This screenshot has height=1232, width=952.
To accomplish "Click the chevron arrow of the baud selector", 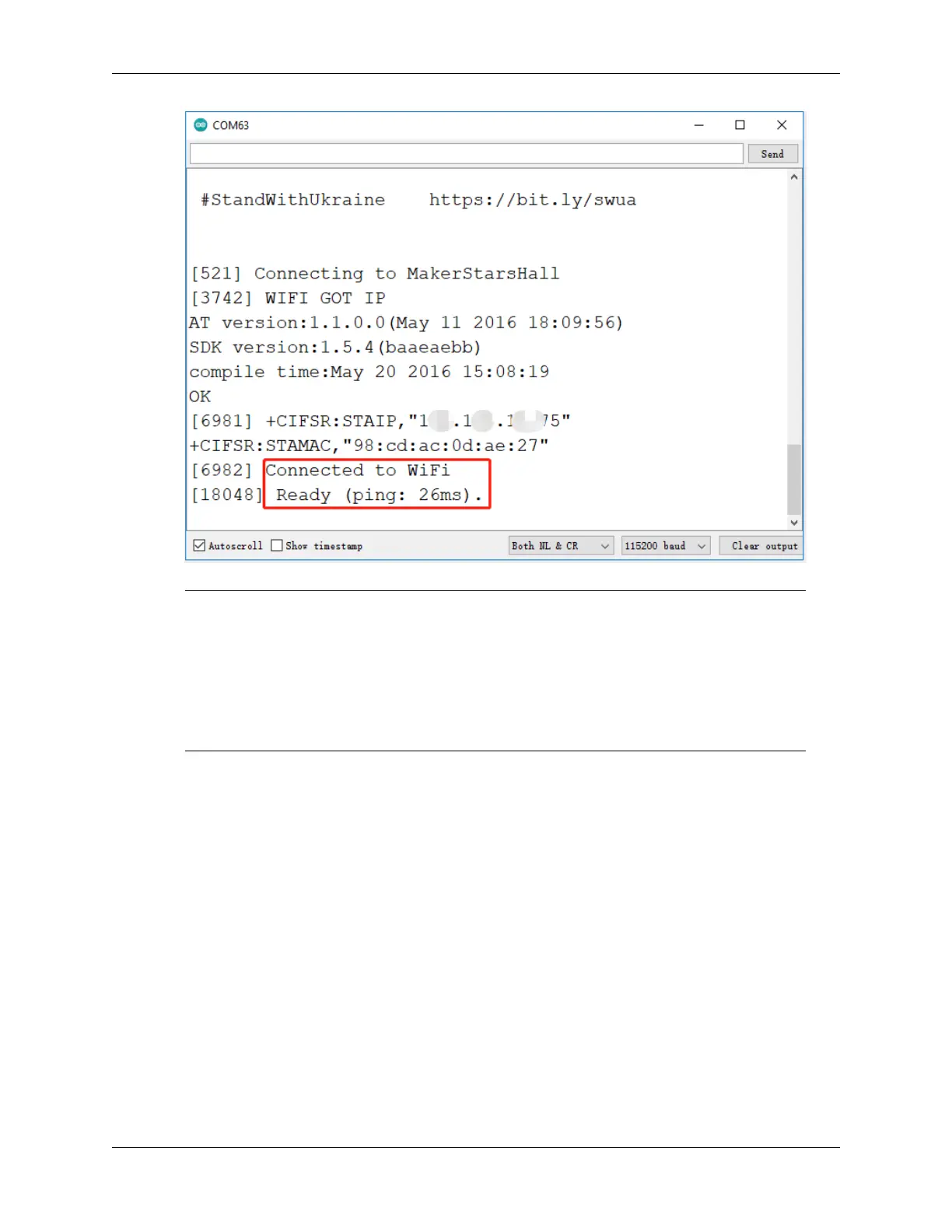I will pyautogui.click(x=702, y=546).
